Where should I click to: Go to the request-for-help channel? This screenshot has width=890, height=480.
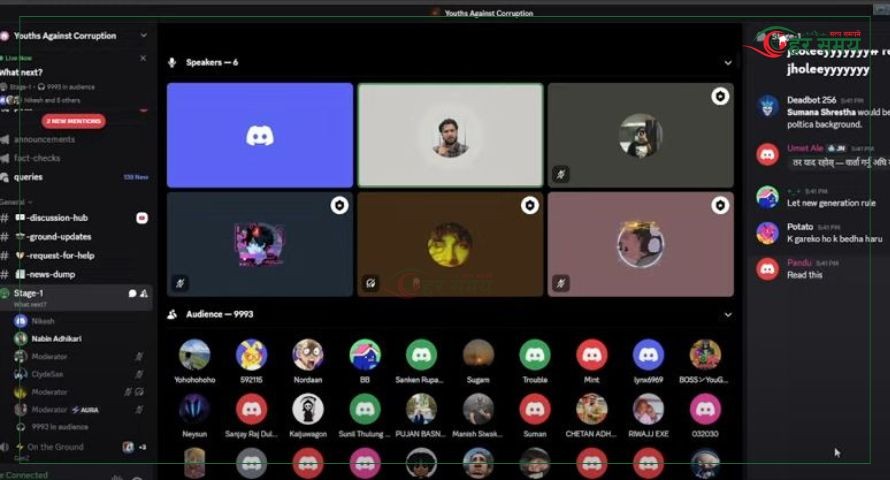[x=61, y=255]
